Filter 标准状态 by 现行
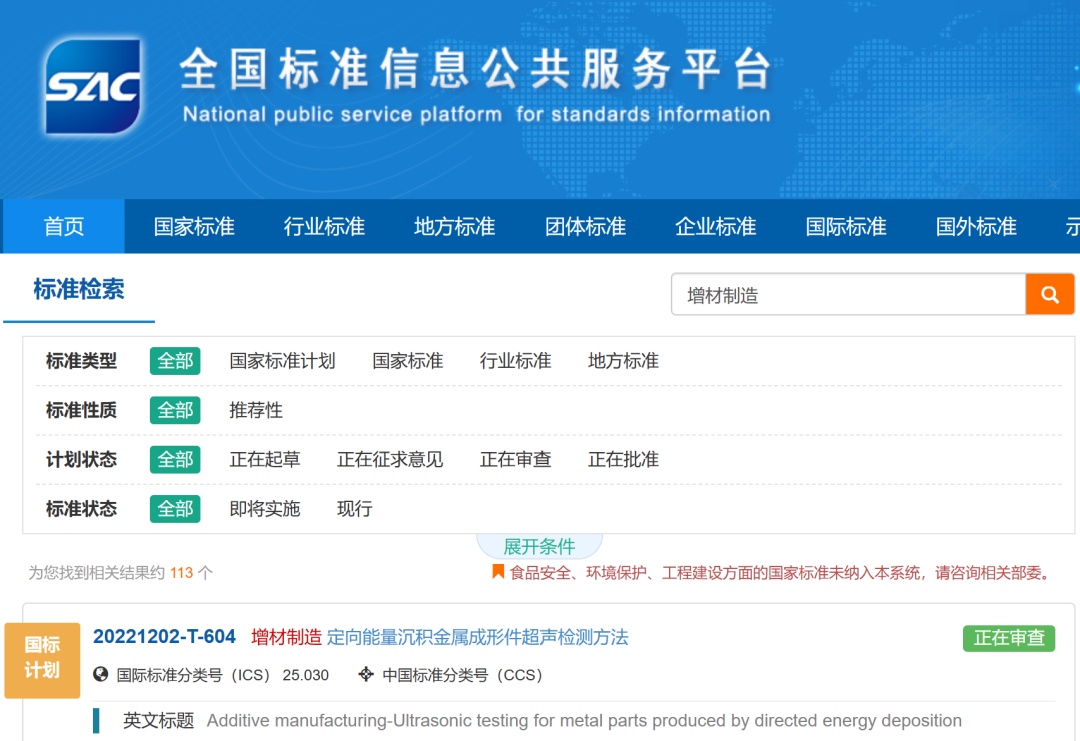The width and height of the screenshot is (1080, 741). tap(355, 509)
